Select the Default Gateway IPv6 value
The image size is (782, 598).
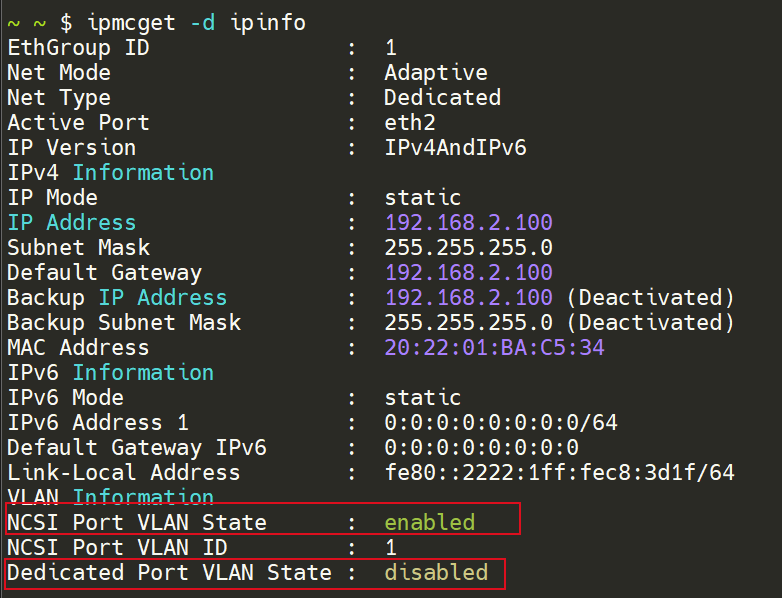pyautogui.click(x=481, y=447)
